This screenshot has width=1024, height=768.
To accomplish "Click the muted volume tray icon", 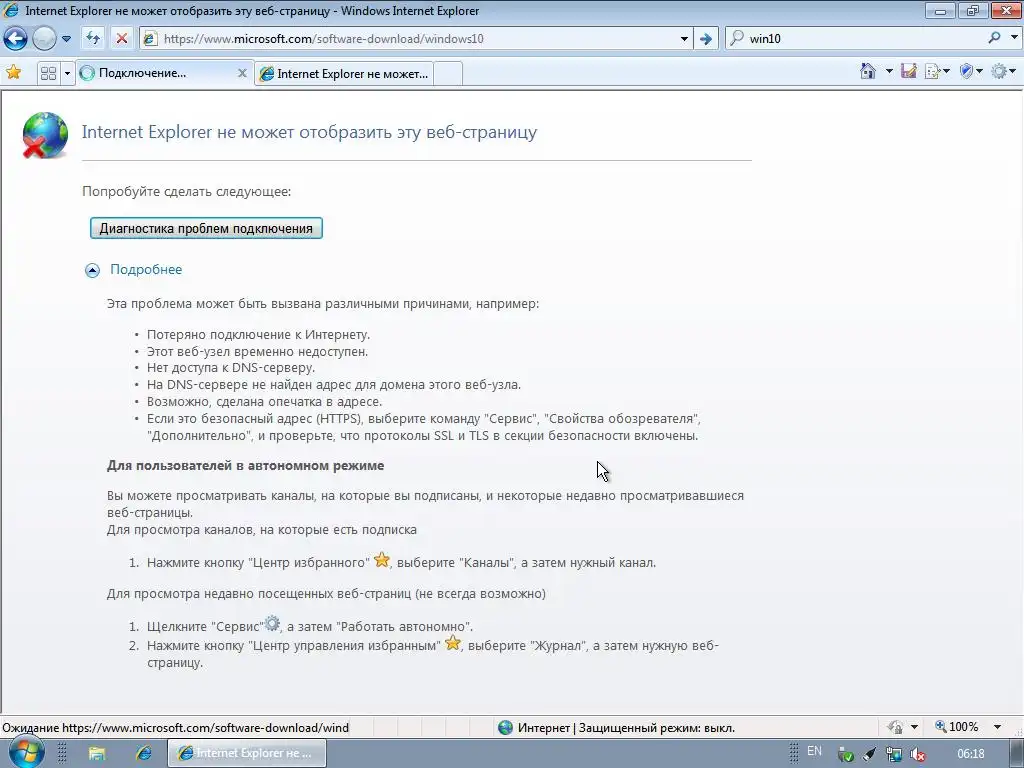I will 917,754.
